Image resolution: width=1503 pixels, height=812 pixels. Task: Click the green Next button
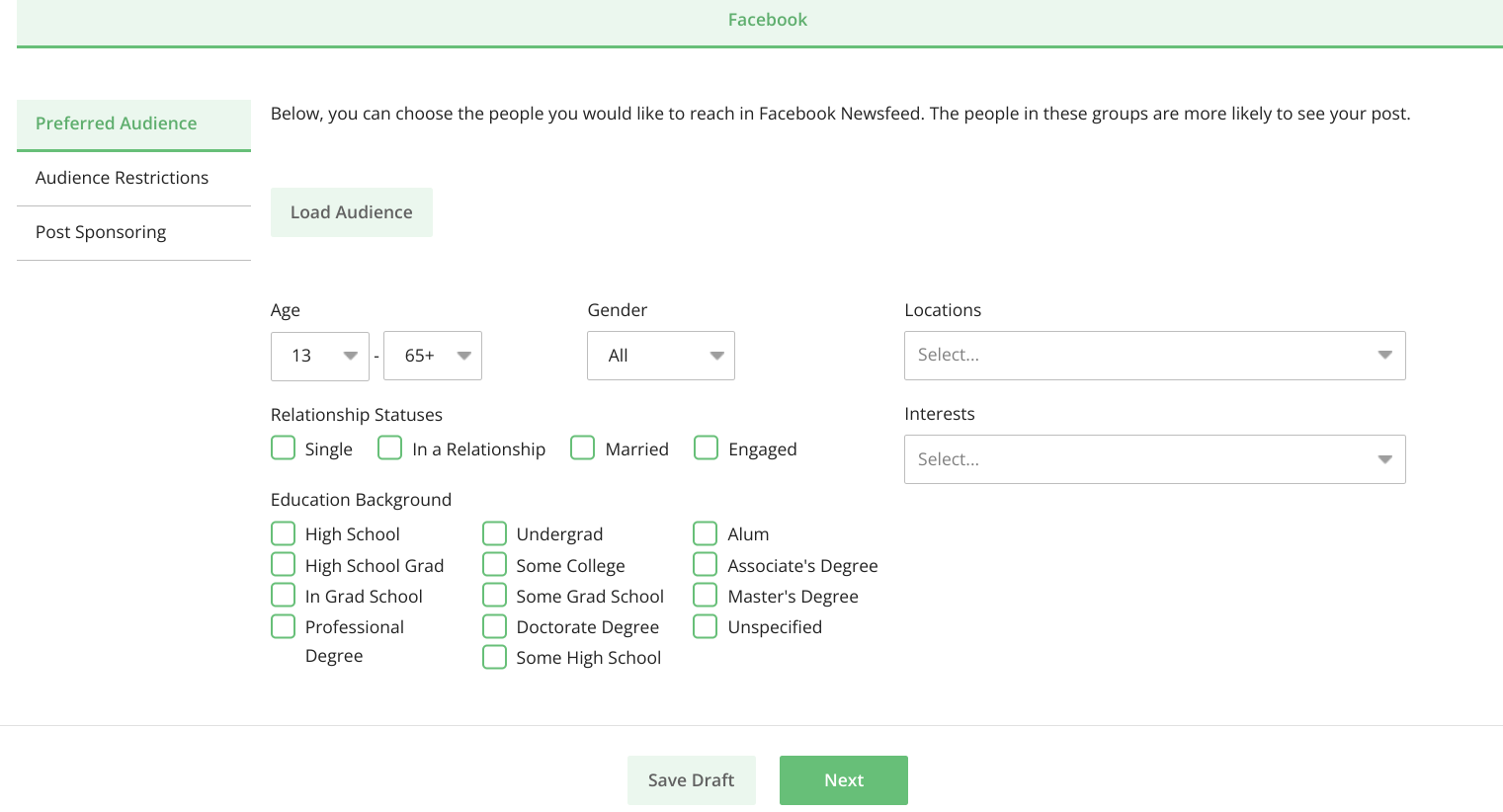click(x=844, y=780)
